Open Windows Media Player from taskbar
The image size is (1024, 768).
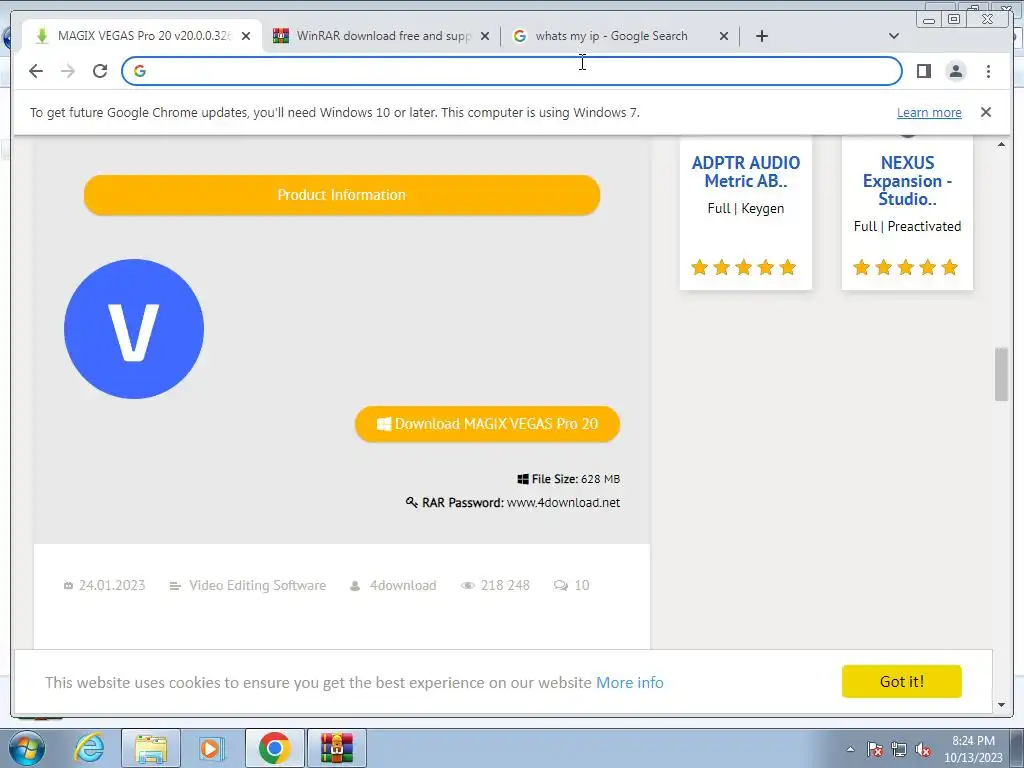pos(212,748)
